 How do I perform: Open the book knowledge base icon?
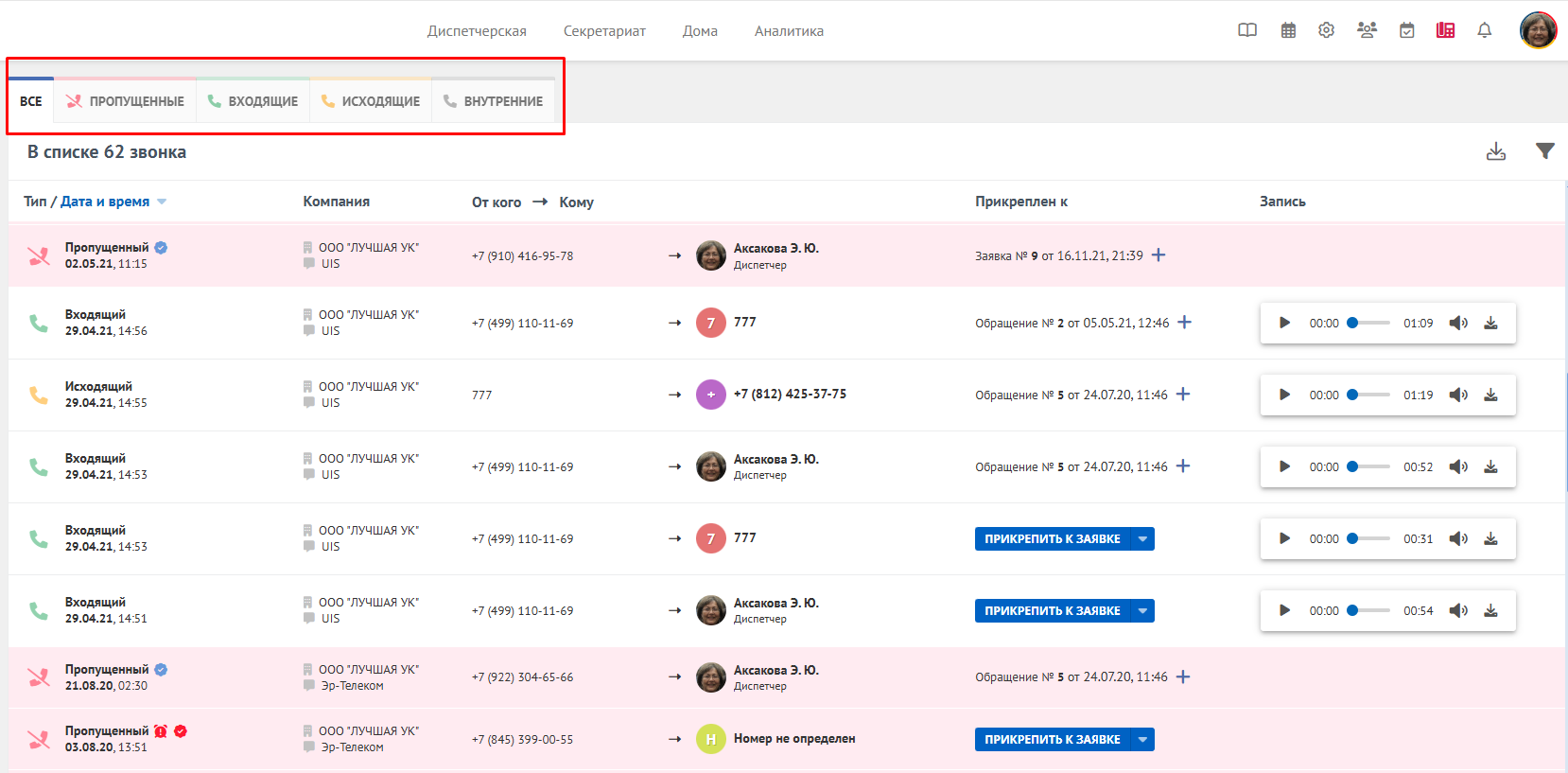pos(1247,30)
